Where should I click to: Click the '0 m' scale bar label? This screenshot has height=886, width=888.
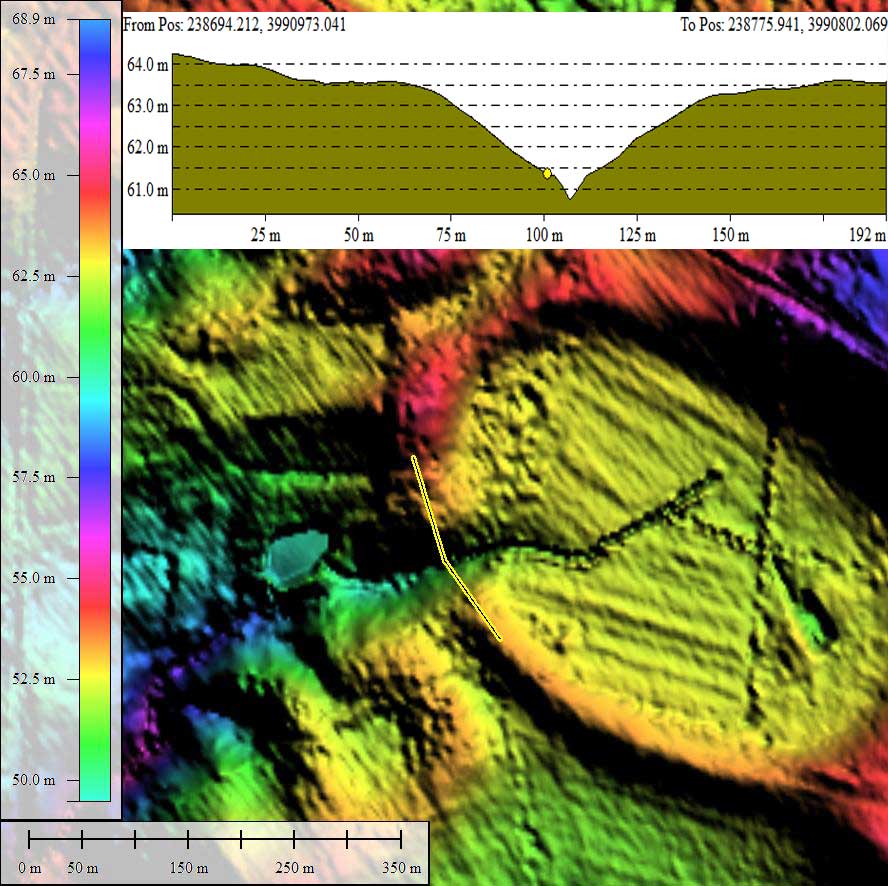tap(29, 867)
